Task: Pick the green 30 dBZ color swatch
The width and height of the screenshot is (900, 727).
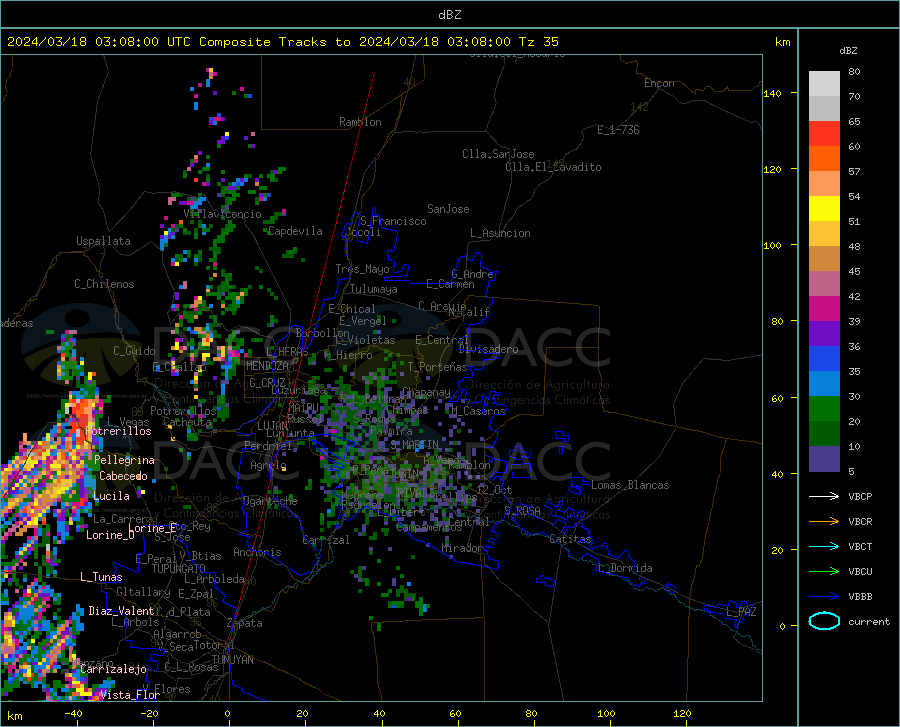Action: pyautogui.click(x=824, y=409)
